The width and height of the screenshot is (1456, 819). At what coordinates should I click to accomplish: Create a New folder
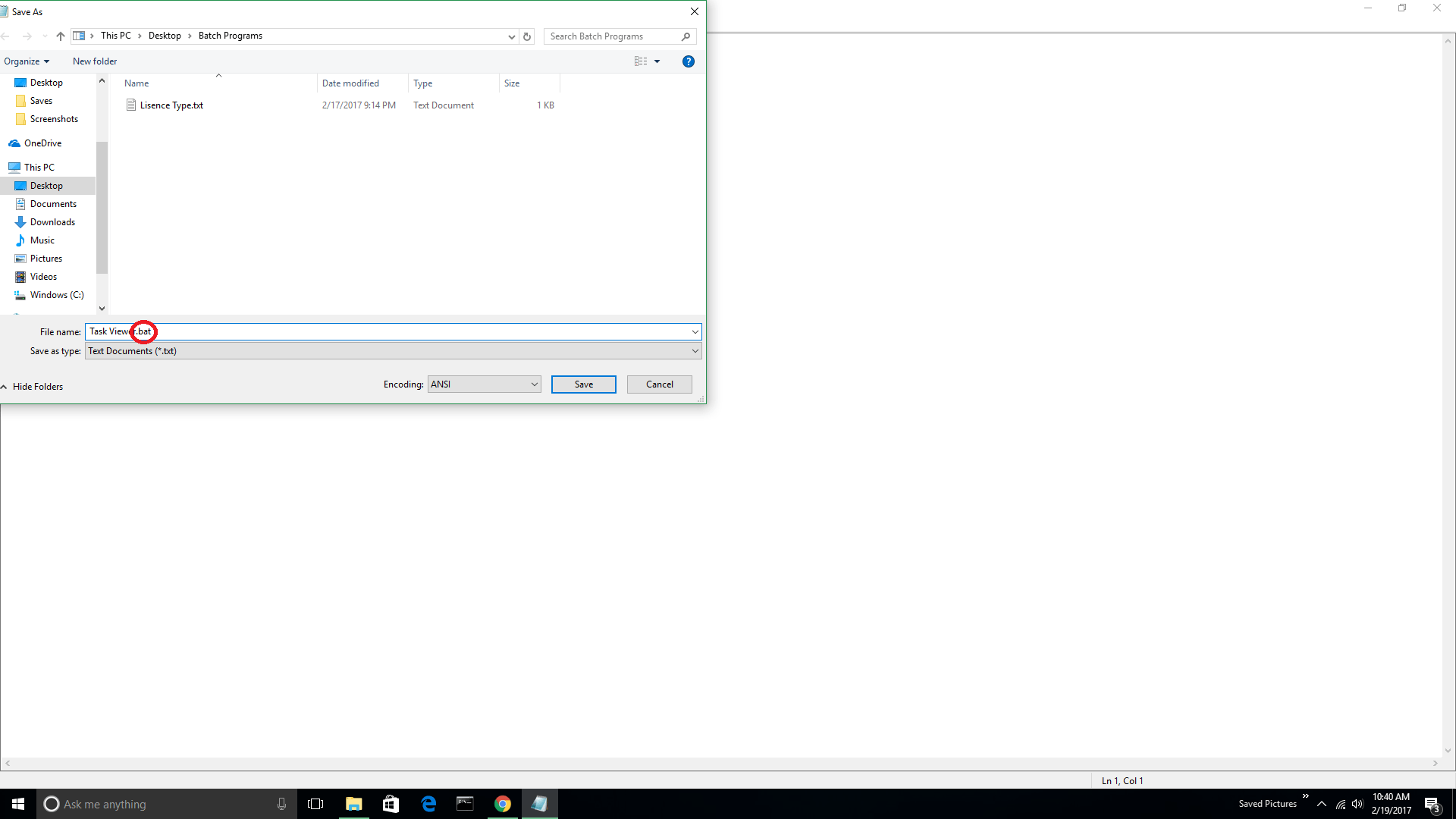click(x=95, y=61)
